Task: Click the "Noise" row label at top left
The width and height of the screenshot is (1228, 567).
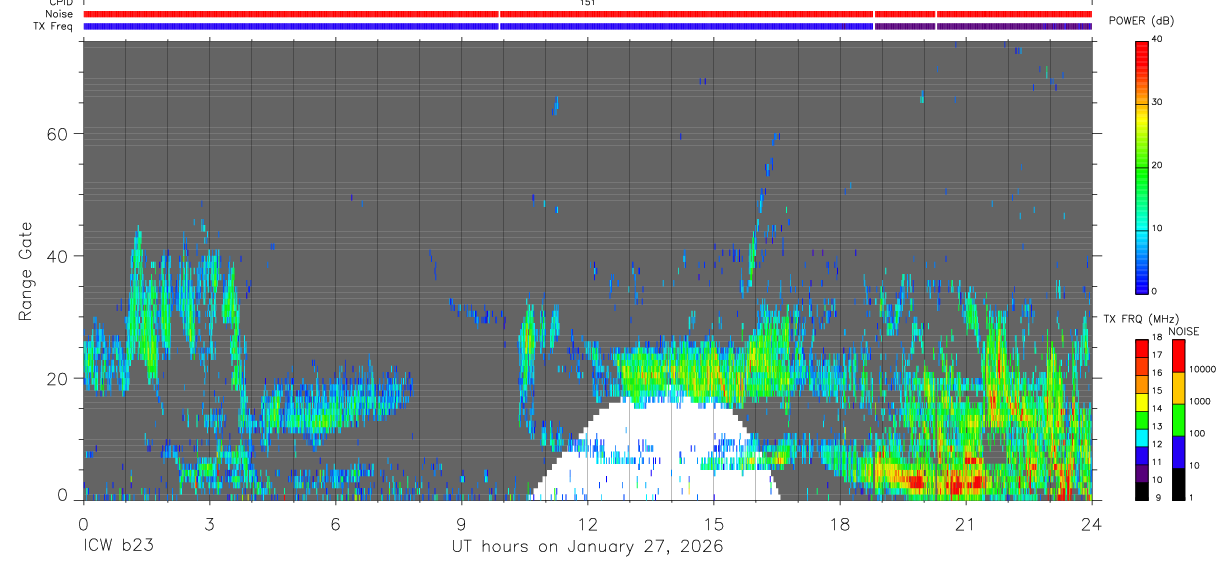Action: pos(60,14)
